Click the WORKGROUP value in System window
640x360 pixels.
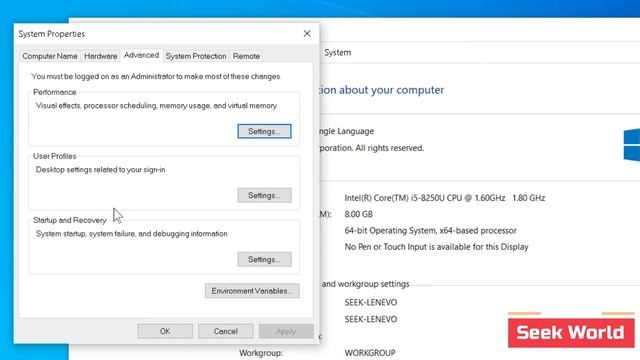pyautogui.click(x=370, y=353)
